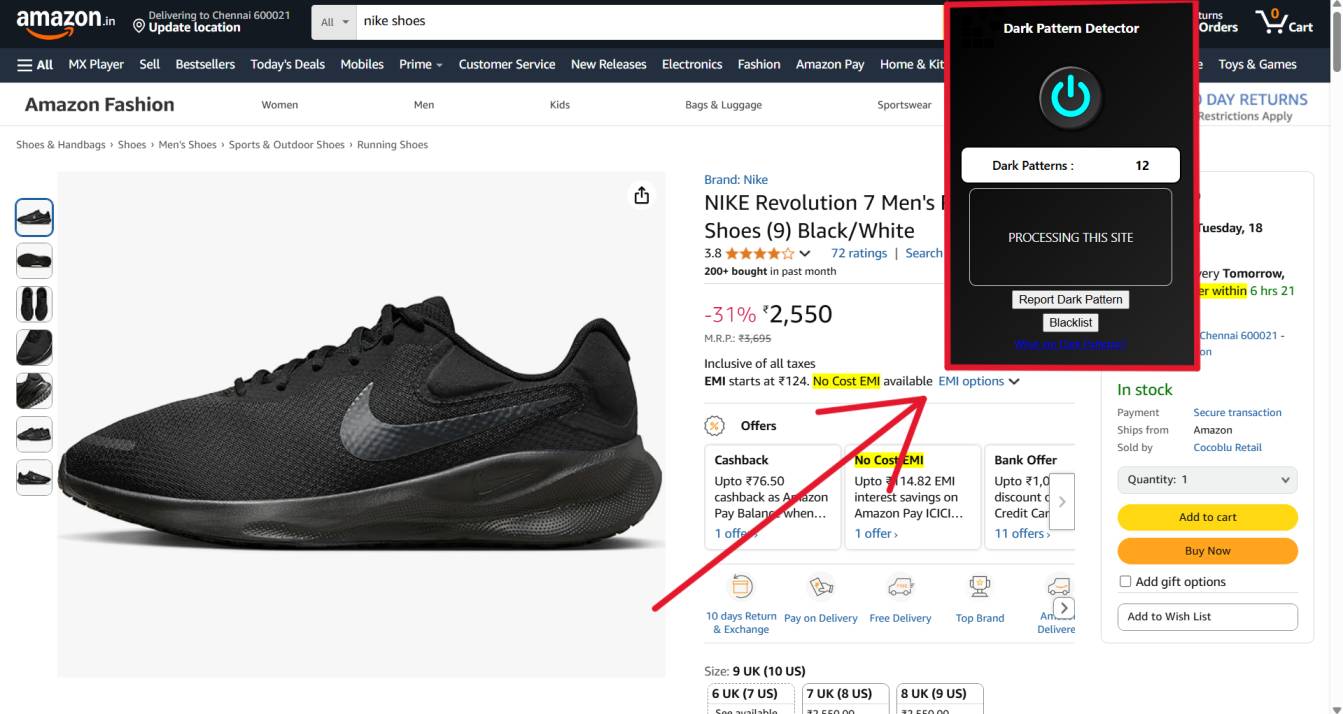The width and height of the screenshot is (1343, 714).
Task: Click the share icon on product image
Action: click(642, 195)
